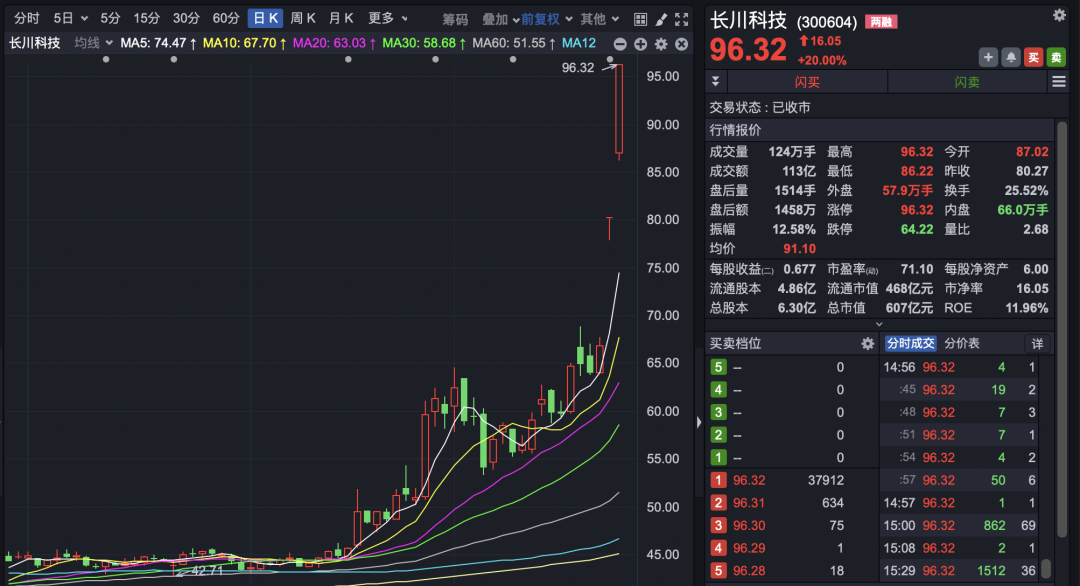The image size is (1080, 586).
Task: Switch to 周K weekly chart tab
Action: point(303,19)
